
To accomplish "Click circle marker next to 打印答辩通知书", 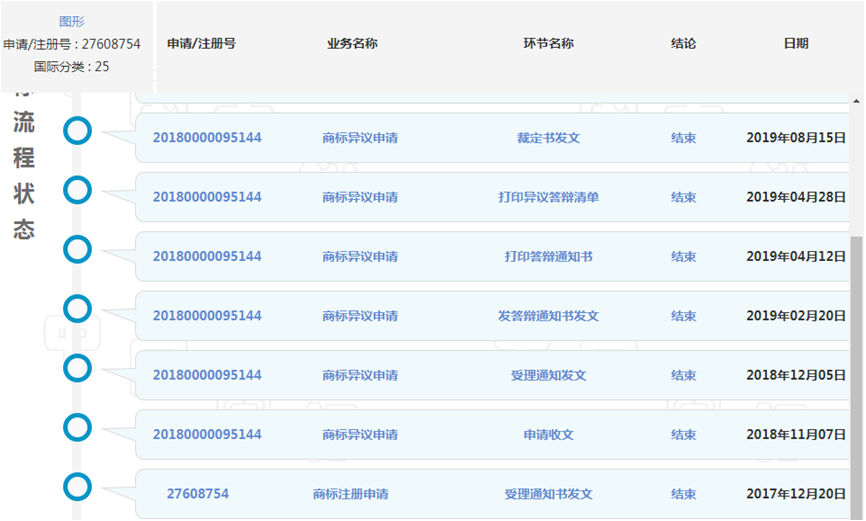I will point(78,249).
